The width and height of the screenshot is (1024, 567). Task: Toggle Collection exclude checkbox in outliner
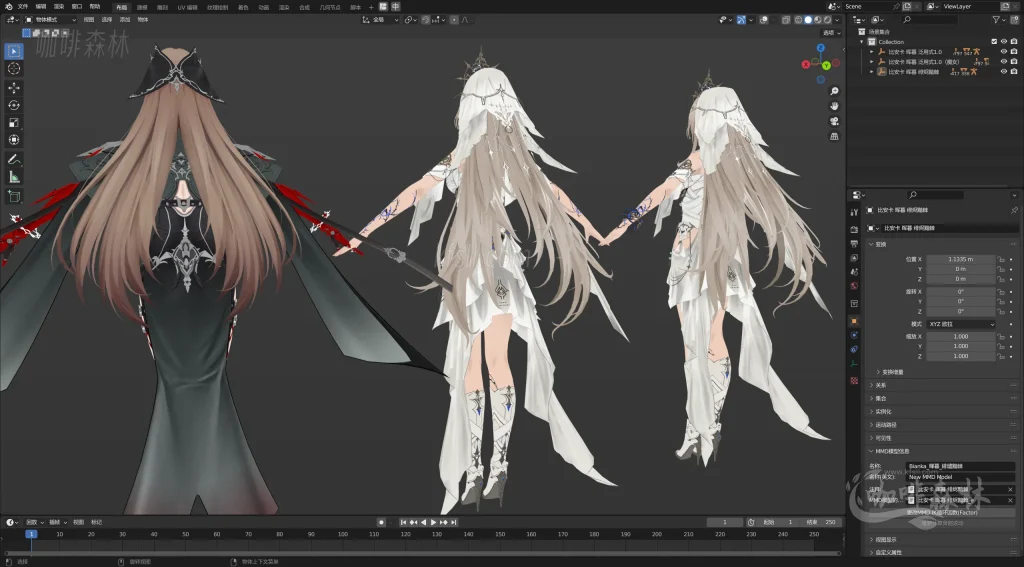point(995,42)
